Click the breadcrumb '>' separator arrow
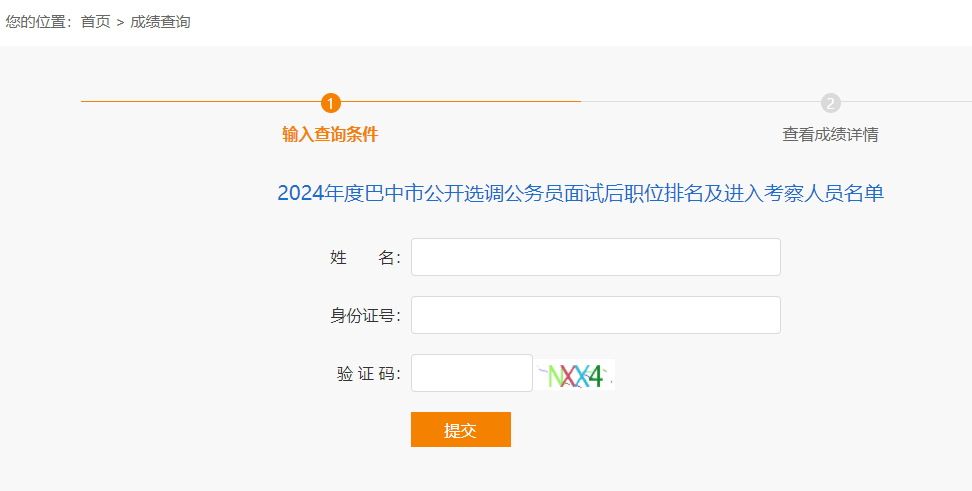 click(120, 22)
